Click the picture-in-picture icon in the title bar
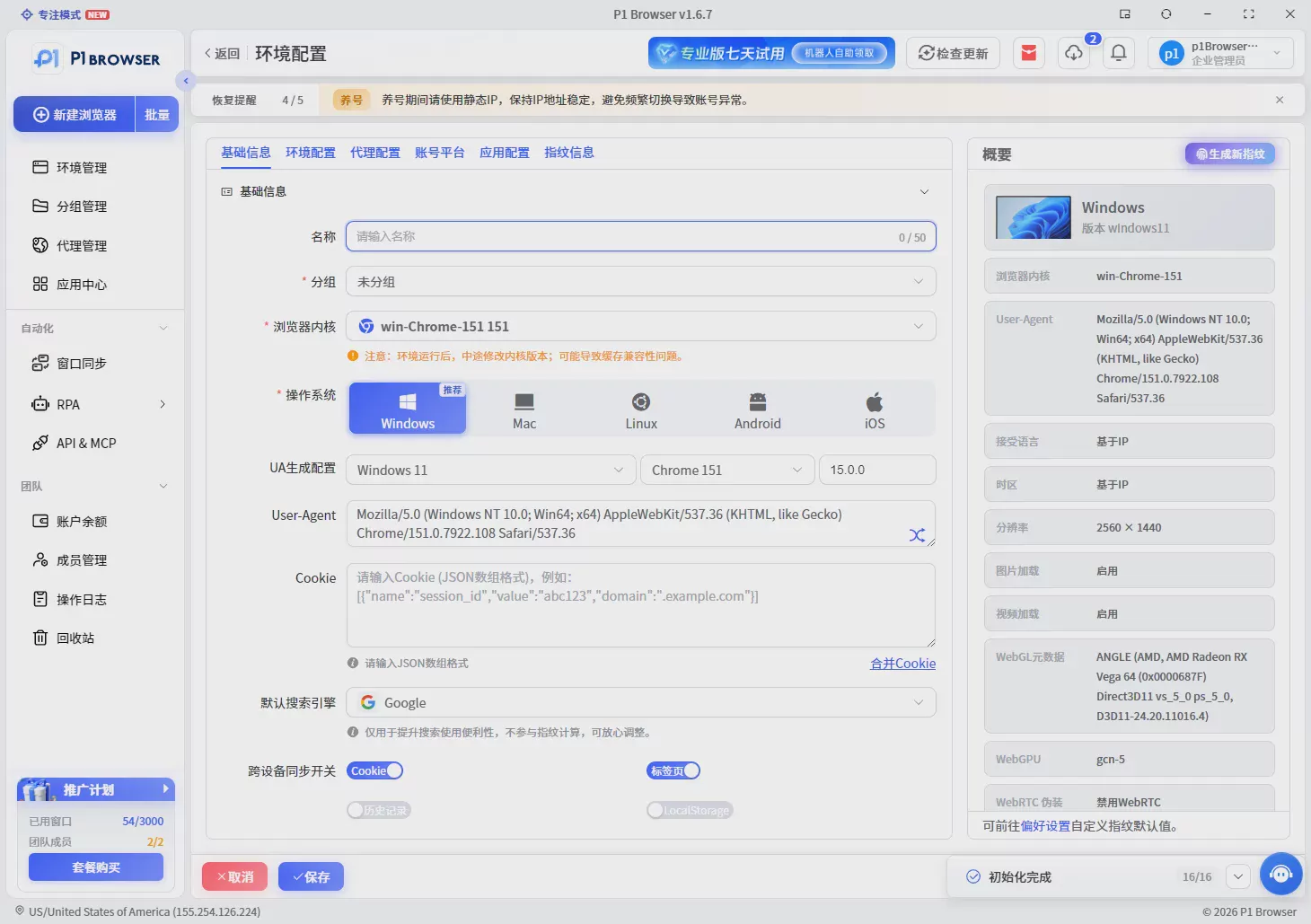Viewport: 1311px width, 924px height. 1124,13
